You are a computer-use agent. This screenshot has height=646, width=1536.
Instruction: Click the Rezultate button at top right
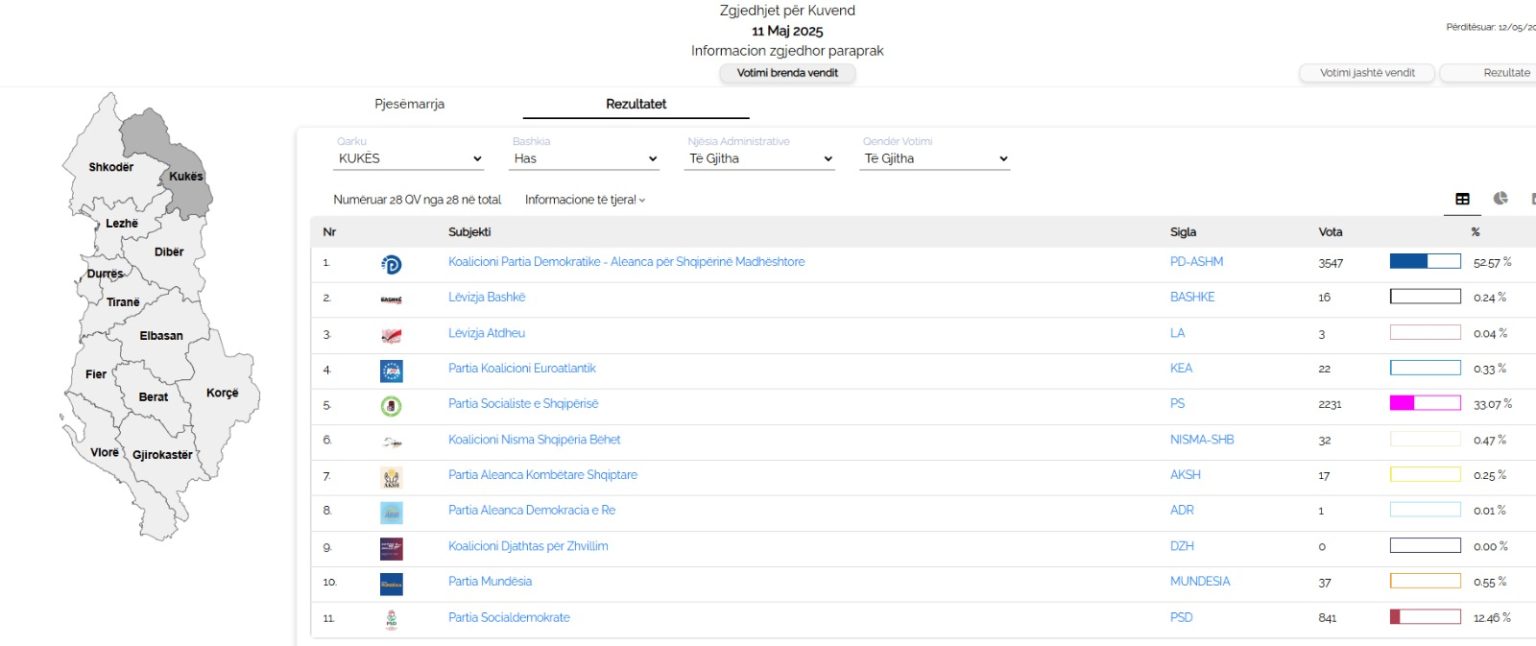coord(1490,73)
